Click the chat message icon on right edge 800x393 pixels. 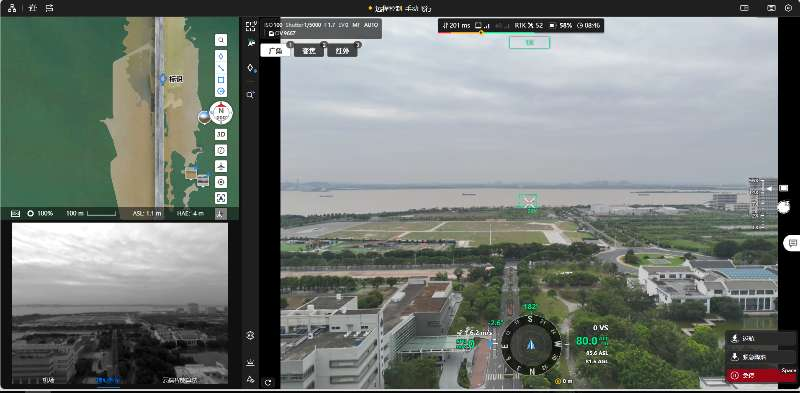(792, 243)
